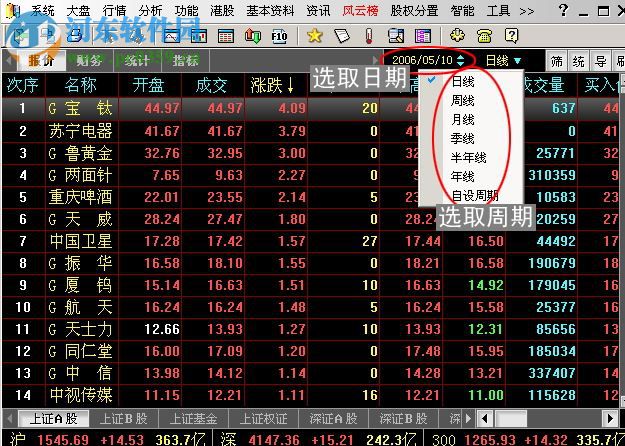
Task: Click the magnifier search window icon
Action: (x=396, y=36)
